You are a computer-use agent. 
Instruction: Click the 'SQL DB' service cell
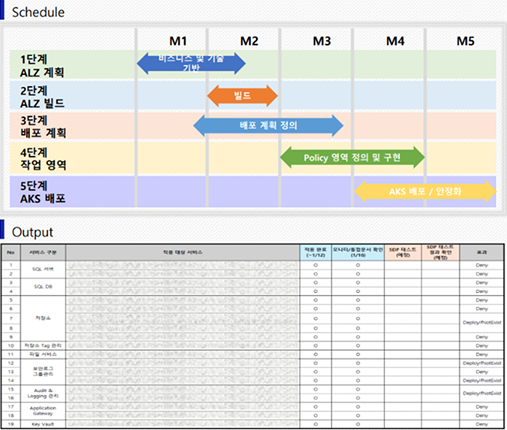coord(43,287)
